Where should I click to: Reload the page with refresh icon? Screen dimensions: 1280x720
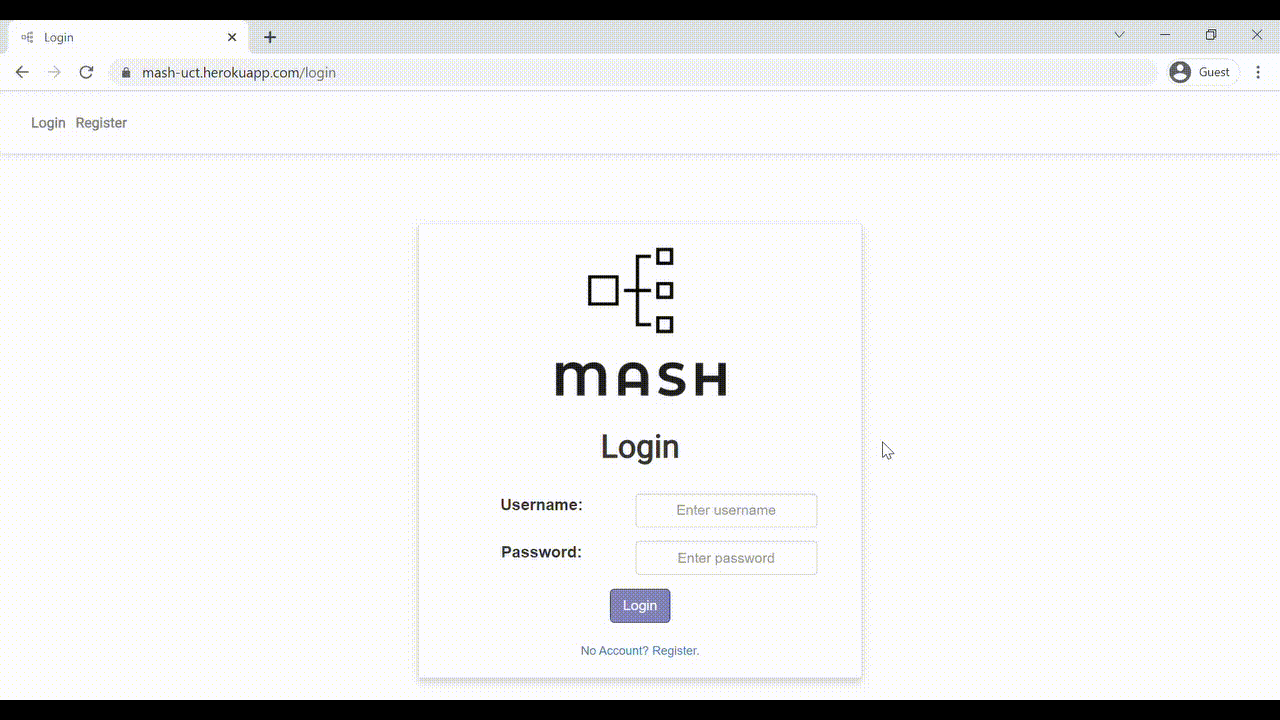pos(86,72)
